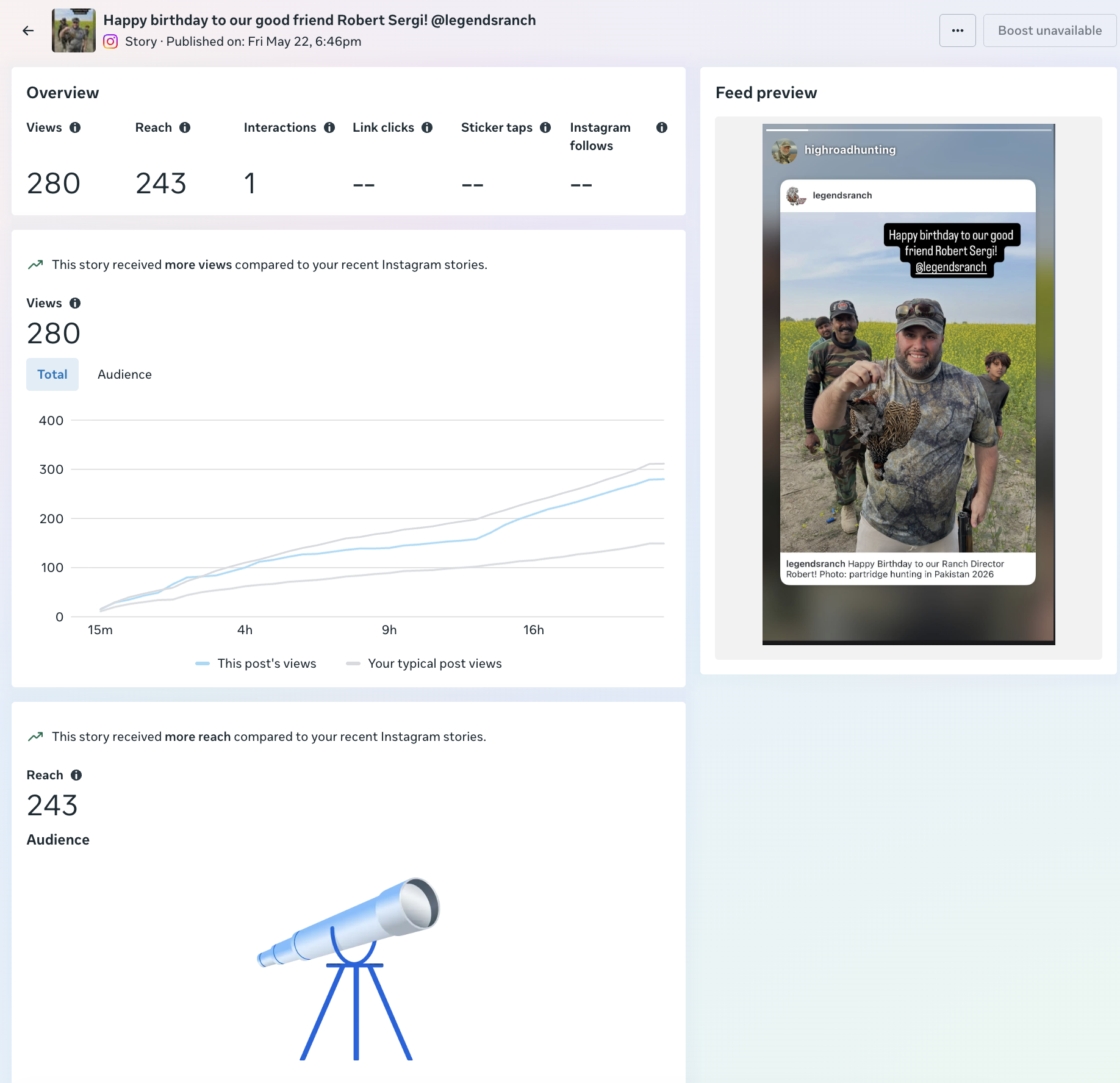This screenshot has width=1120, height=1083.
Task: Click the telescope illustration under Audience
Action: click(x=348, y=968)
